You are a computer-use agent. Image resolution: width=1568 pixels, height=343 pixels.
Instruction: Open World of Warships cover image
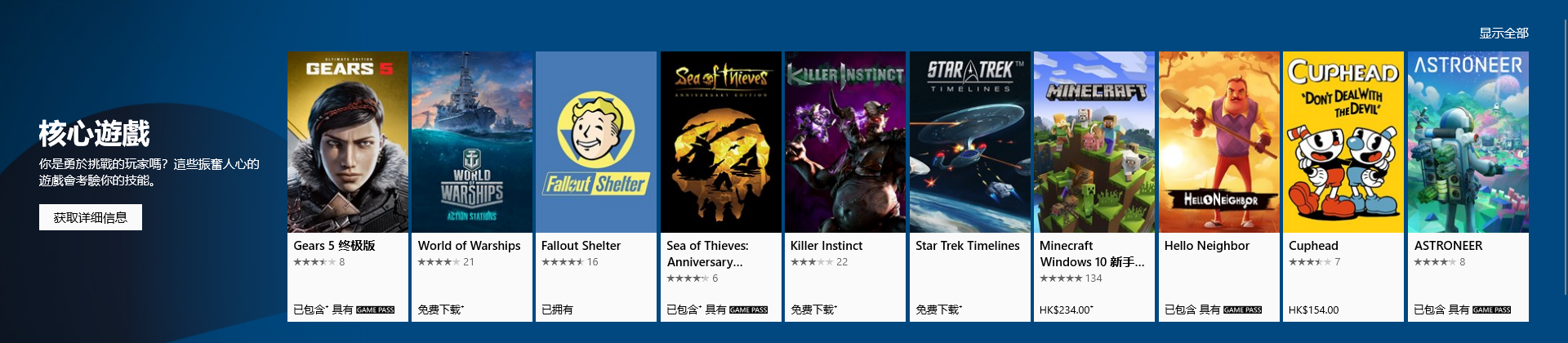click(472, 142)
